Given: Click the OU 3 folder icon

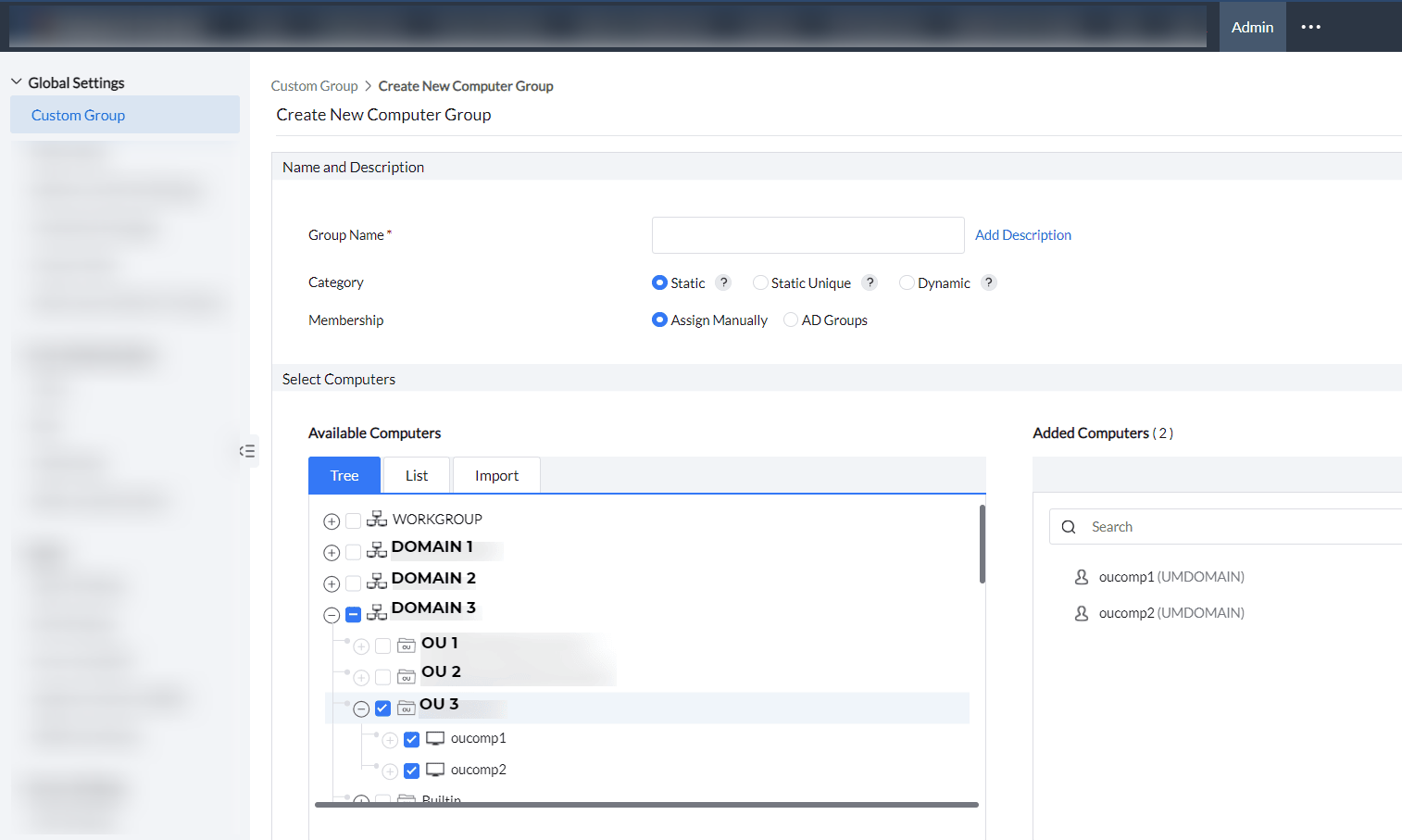Looking at the screenshot, I should [406, 708].
